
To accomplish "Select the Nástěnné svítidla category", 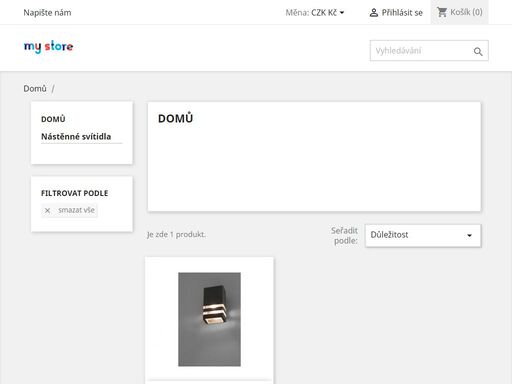I will 76,136.
